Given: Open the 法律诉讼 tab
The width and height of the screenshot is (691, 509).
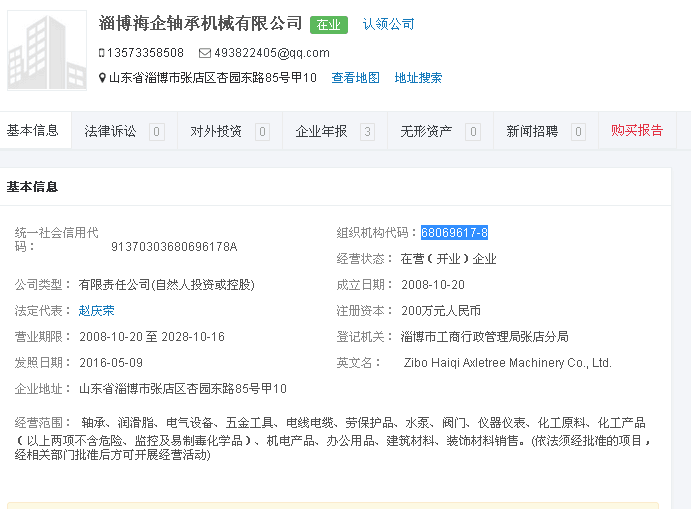Looking at the screenshot, I should pyautogui.click(x=110, y=131).
